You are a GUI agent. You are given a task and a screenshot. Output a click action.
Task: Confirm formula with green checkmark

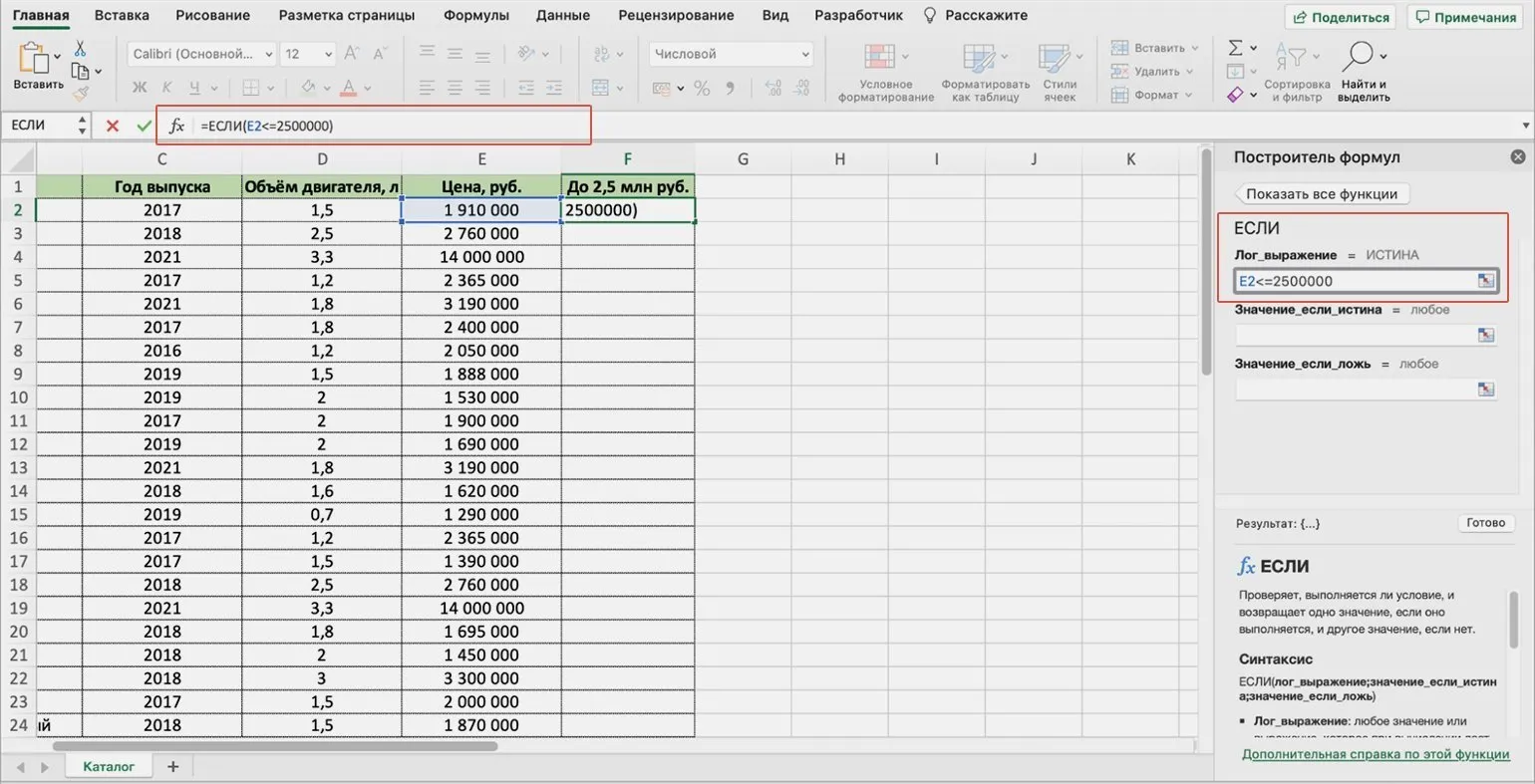point(145,126)
